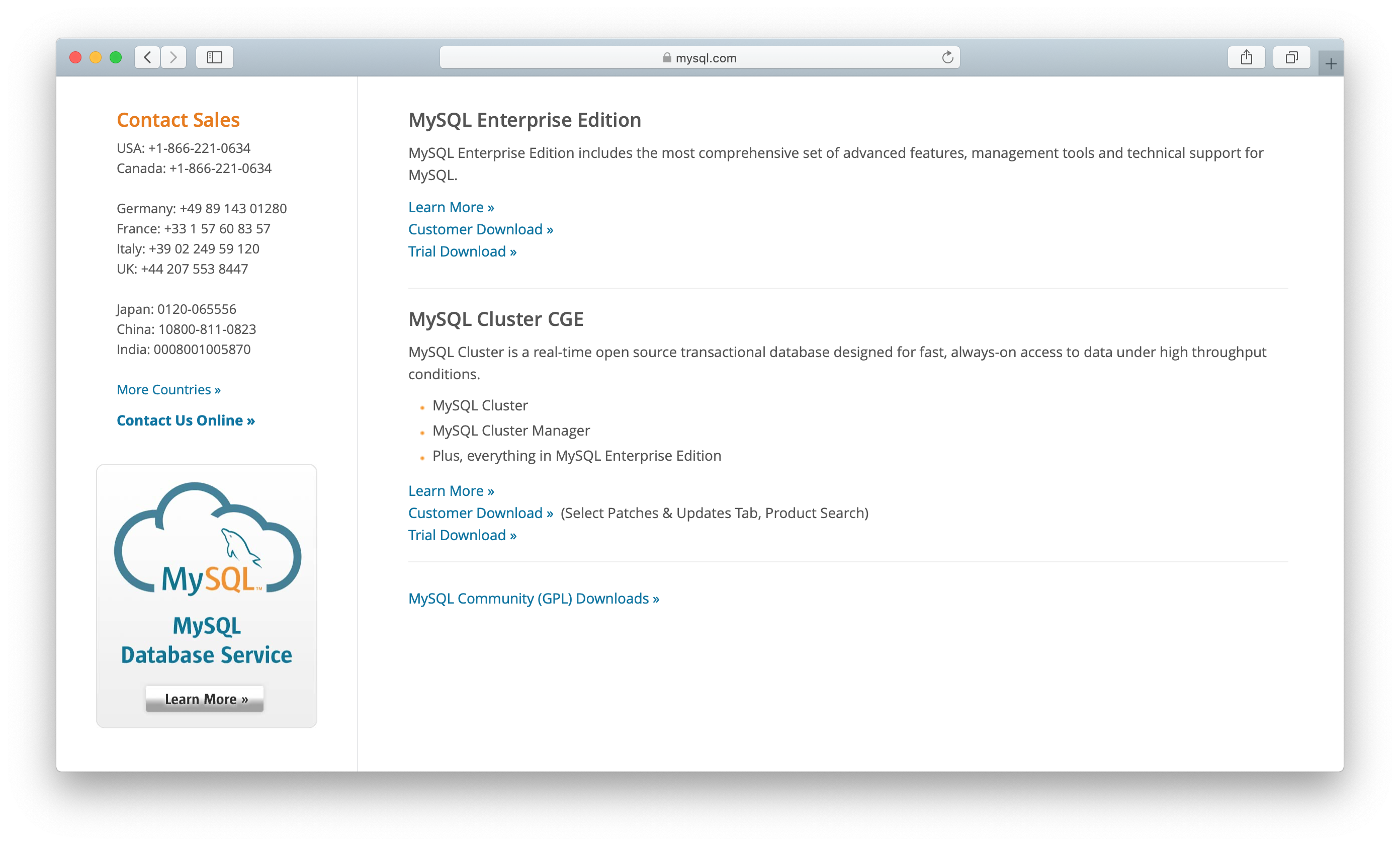Click the MySQL cloud dolphin logo
This screenshot has height=846, width=1400.
(207, 539)
